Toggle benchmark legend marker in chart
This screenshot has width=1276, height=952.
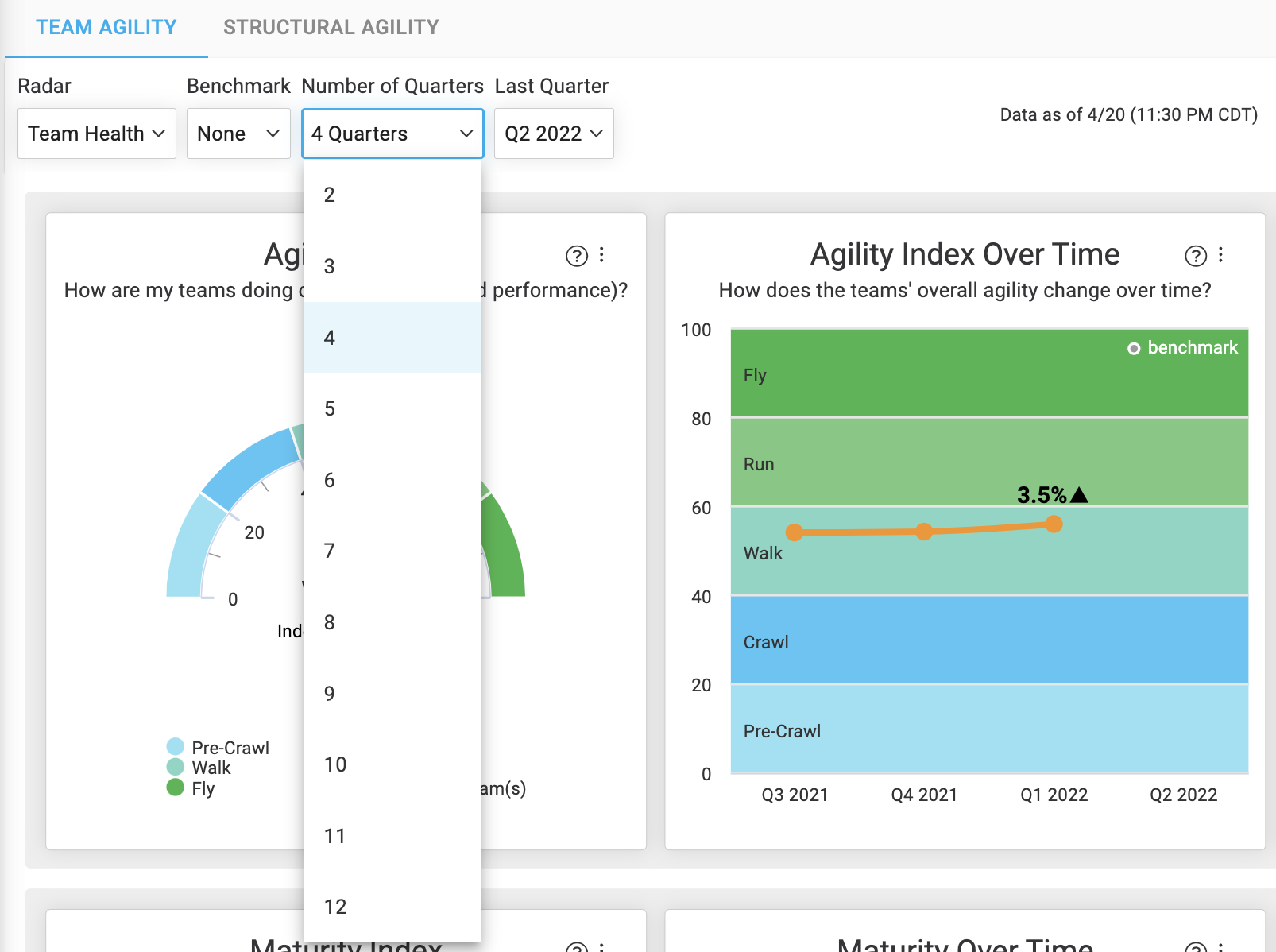pos(1182,348)
